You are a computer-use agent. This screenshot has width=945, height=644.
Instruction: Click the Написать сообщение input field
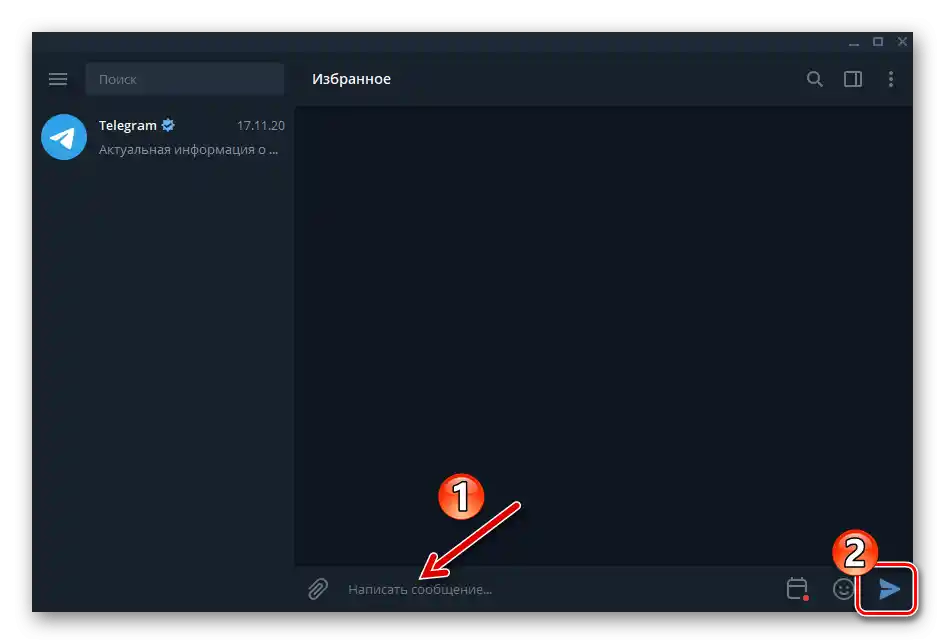tap(418, 589)
